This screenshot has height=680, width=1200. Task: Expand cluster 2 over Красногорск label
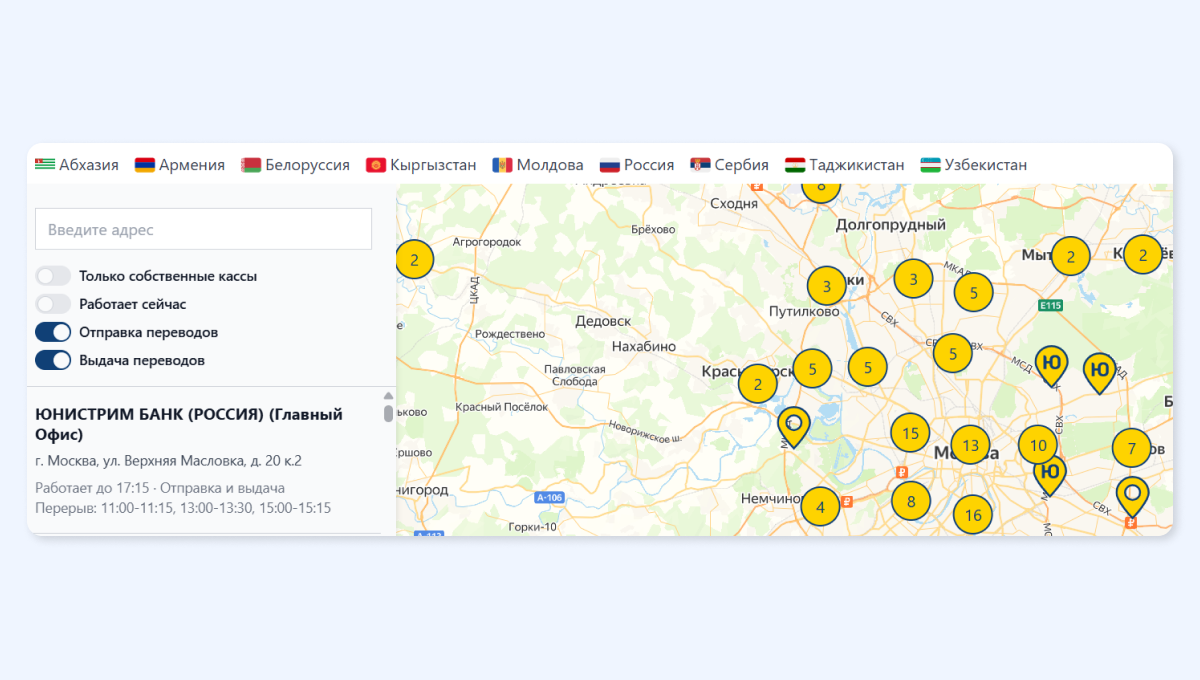pyautogui.click(x=757, y=383)
